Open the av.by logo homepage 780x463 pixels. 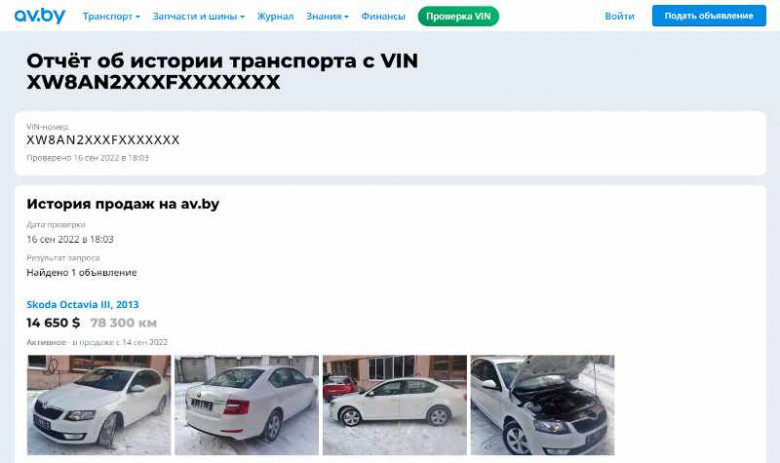(x=40, y=16)
